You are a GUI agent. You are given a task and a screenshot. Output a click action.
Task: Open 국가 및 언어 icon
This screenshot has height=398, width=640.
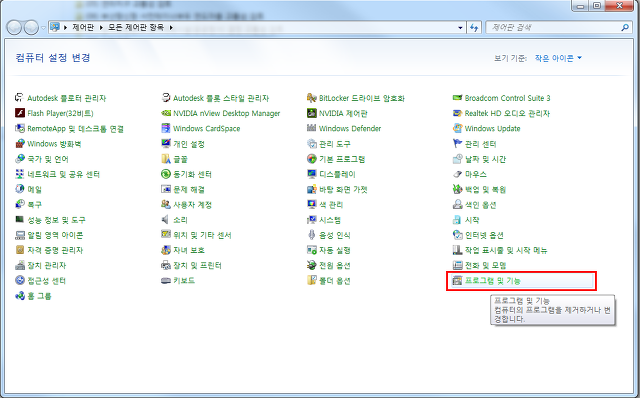click(20, 159)
